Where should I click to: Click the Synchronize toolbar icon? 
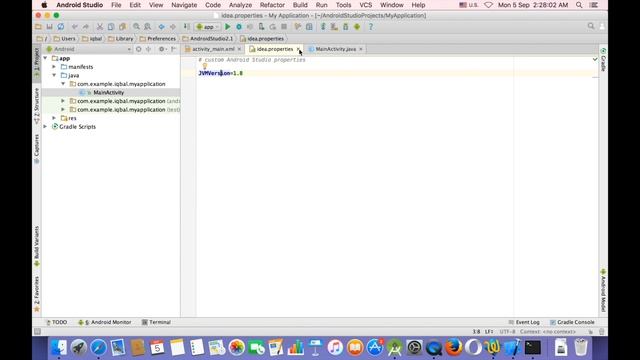tap(60, 27)
